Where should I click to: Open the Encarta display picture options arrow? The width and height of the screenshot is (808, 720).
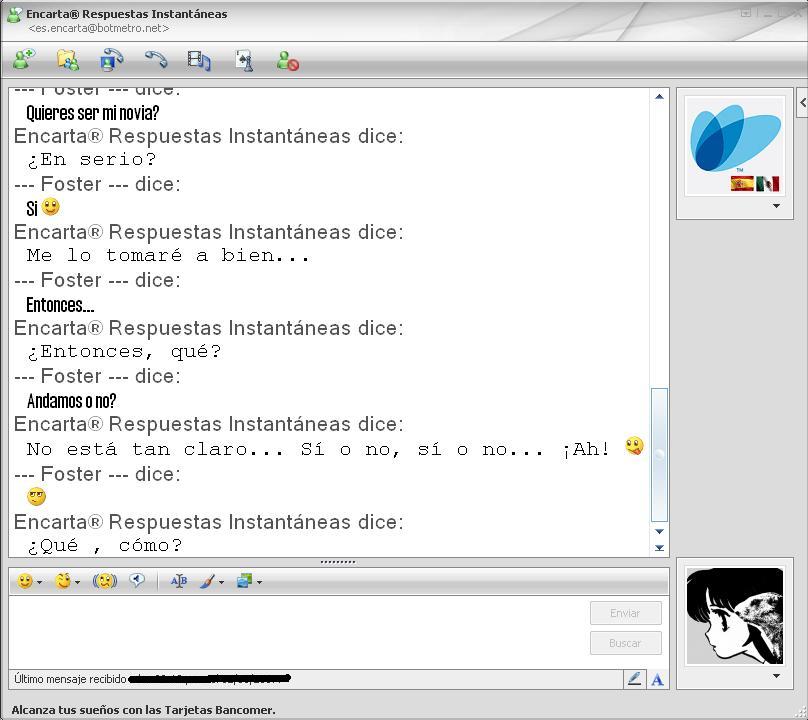[776, 206]
